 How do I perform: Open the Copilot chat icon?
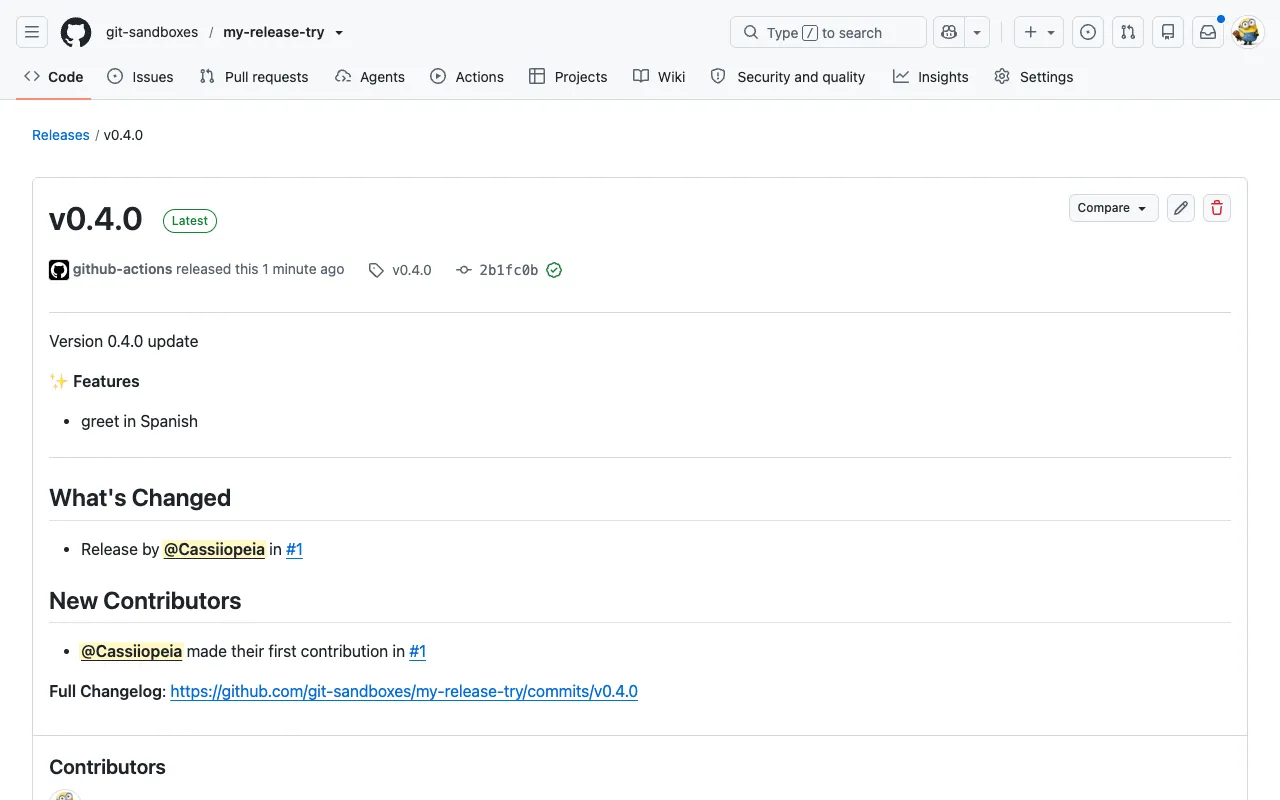[949, 32]
